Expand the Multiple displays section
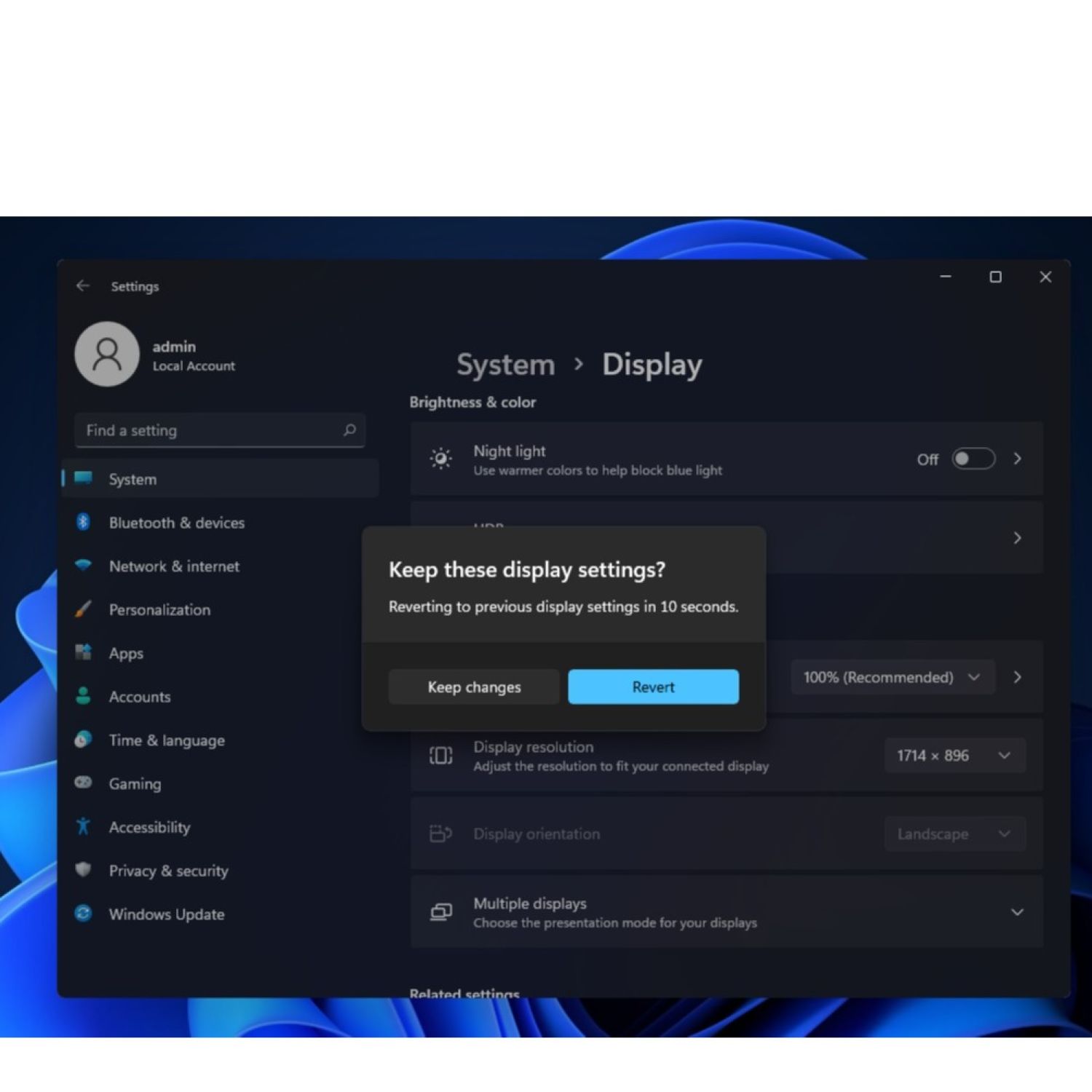1092x1092 pixels. click(x=1017, y=912)
